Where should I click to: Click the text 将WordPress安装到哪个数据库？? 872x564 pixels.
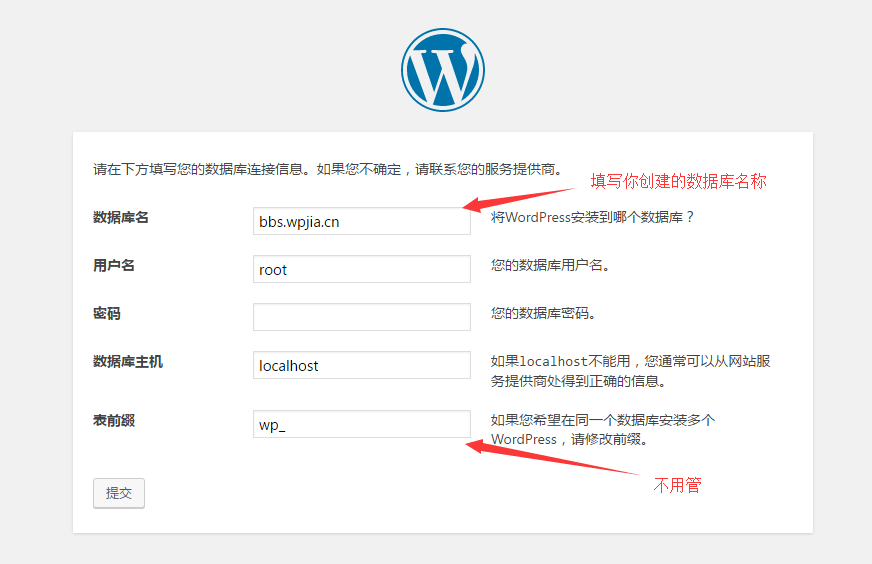pos(593,217)
